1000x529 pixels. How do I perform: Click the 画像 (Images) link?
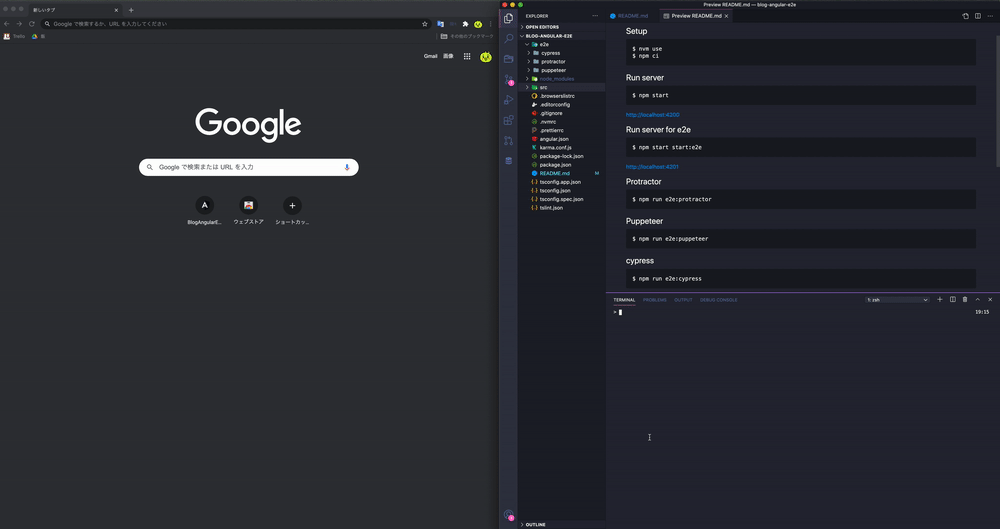448,56
